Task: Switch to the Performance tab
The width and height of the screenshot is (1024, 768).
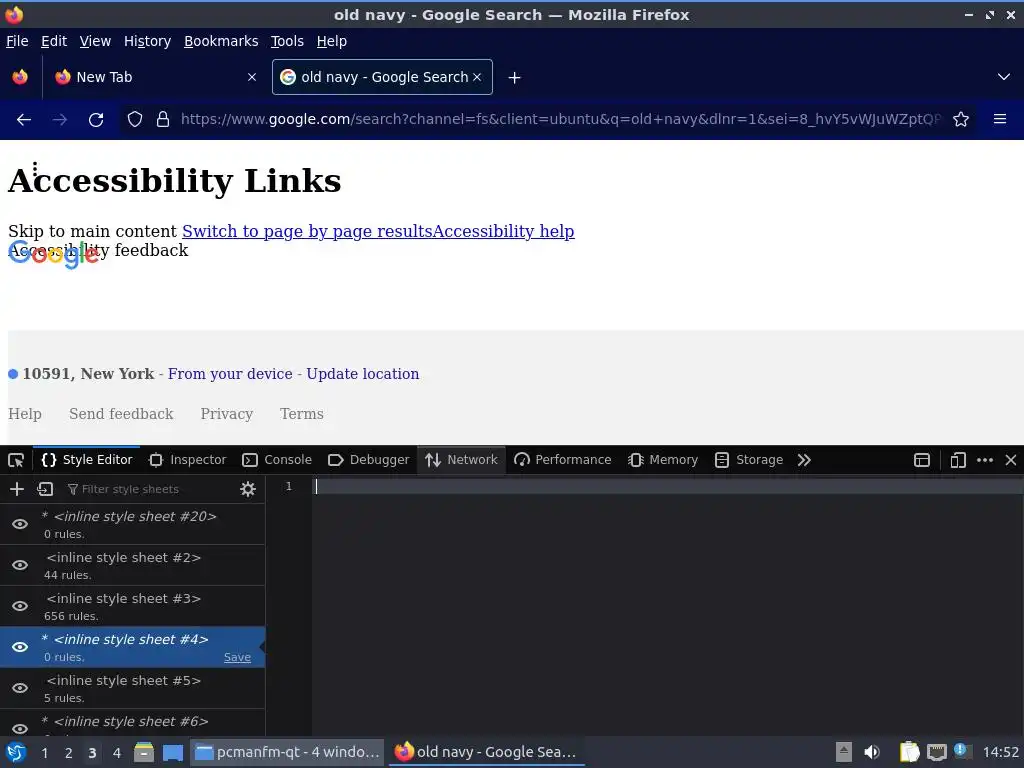Action: click(563, 460)
